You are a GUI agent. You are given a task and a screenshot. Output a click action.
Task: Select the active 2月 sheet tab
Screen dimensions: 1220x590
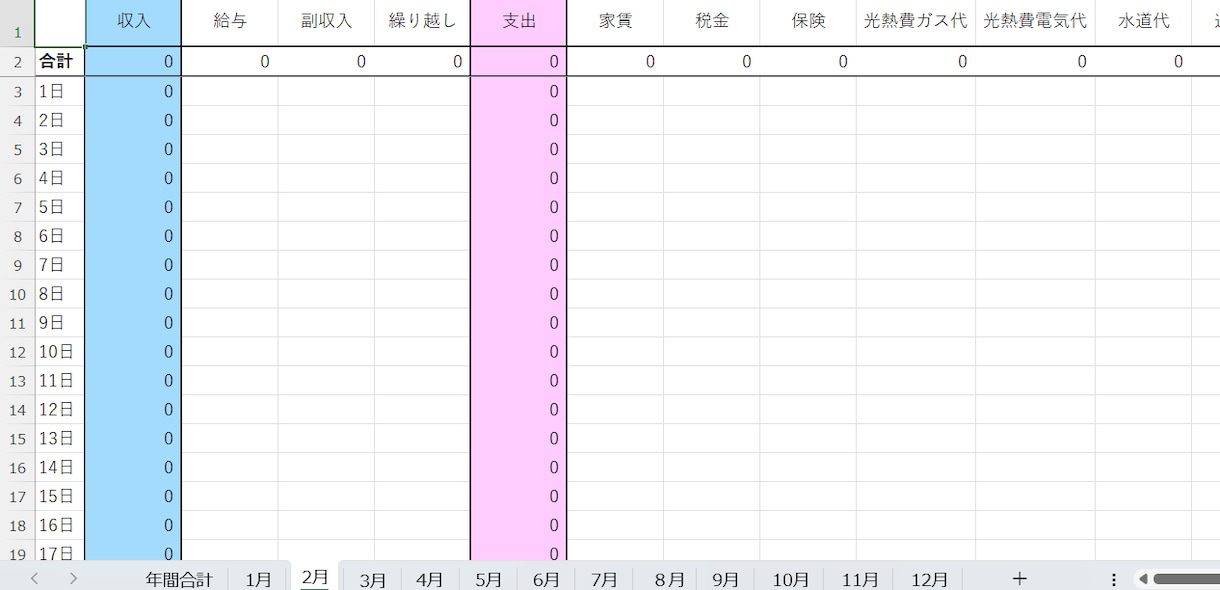[x=315, y=577]
